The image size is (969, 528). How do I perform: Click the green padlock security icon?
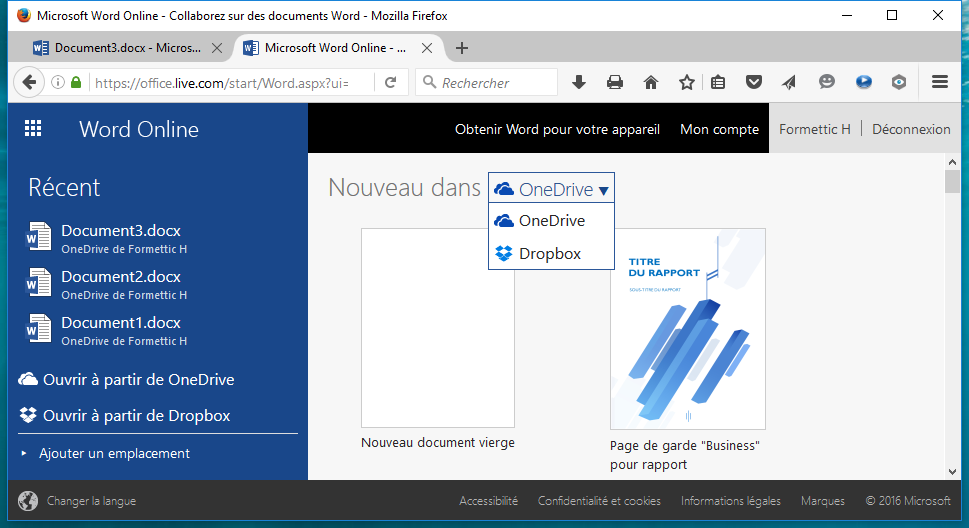pos(76,82)
